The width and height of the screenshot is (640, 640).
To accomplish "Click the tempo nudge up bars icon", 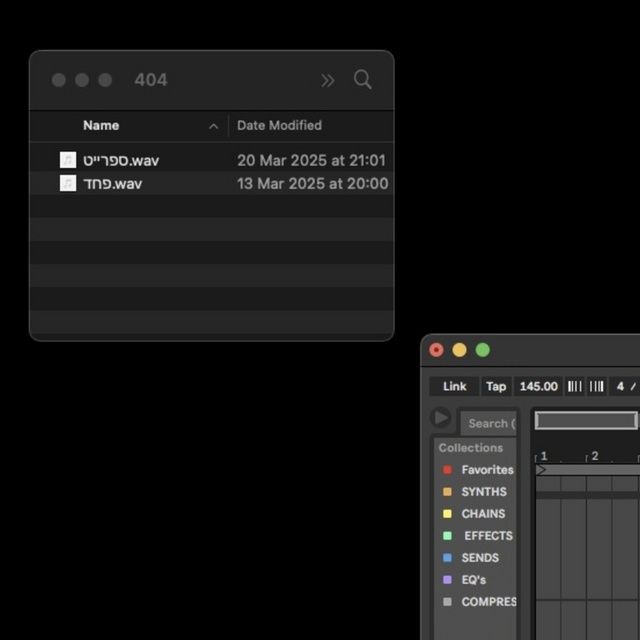I will pos(596,386).
